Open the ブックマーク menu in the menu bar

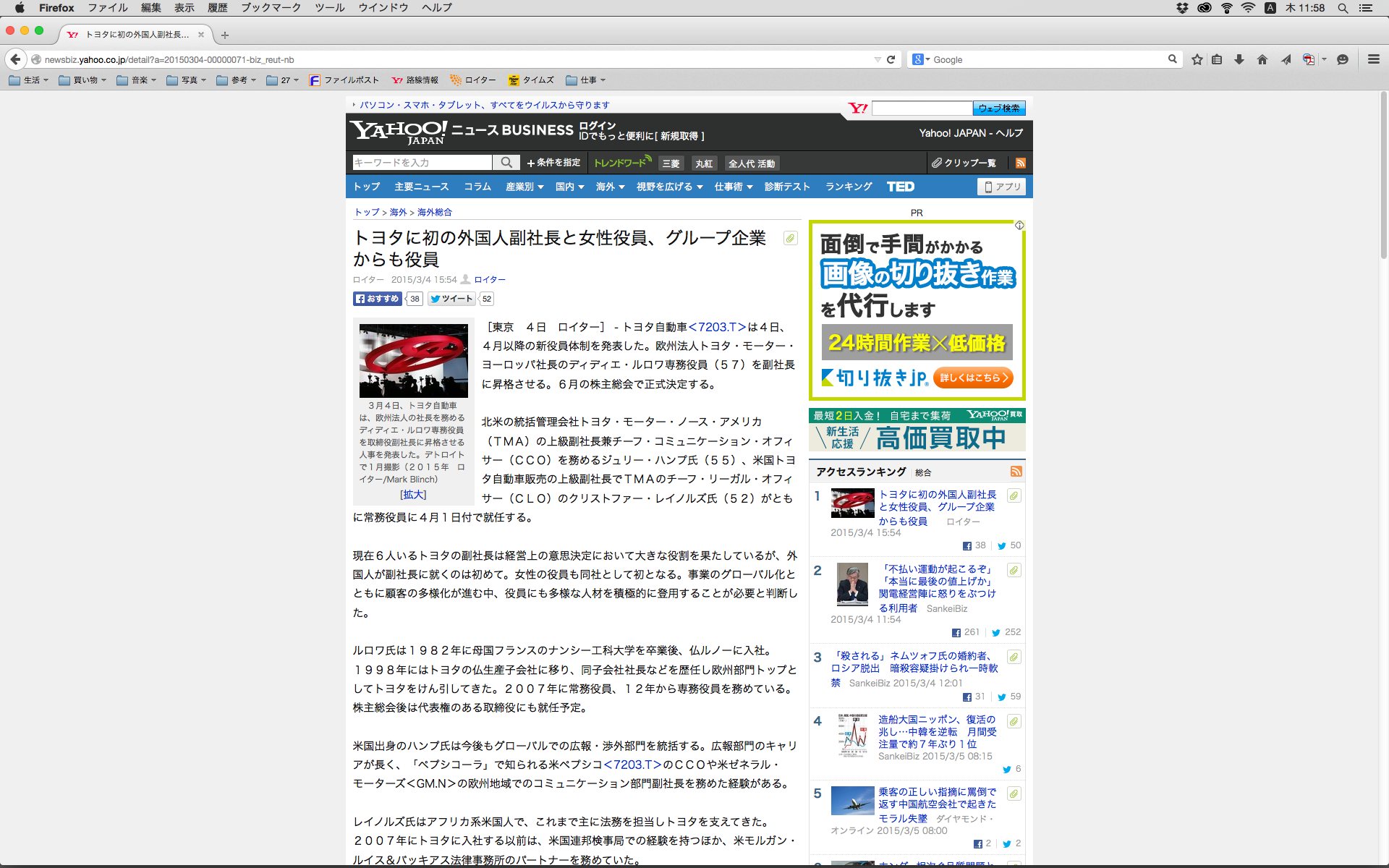click(271, 8)
